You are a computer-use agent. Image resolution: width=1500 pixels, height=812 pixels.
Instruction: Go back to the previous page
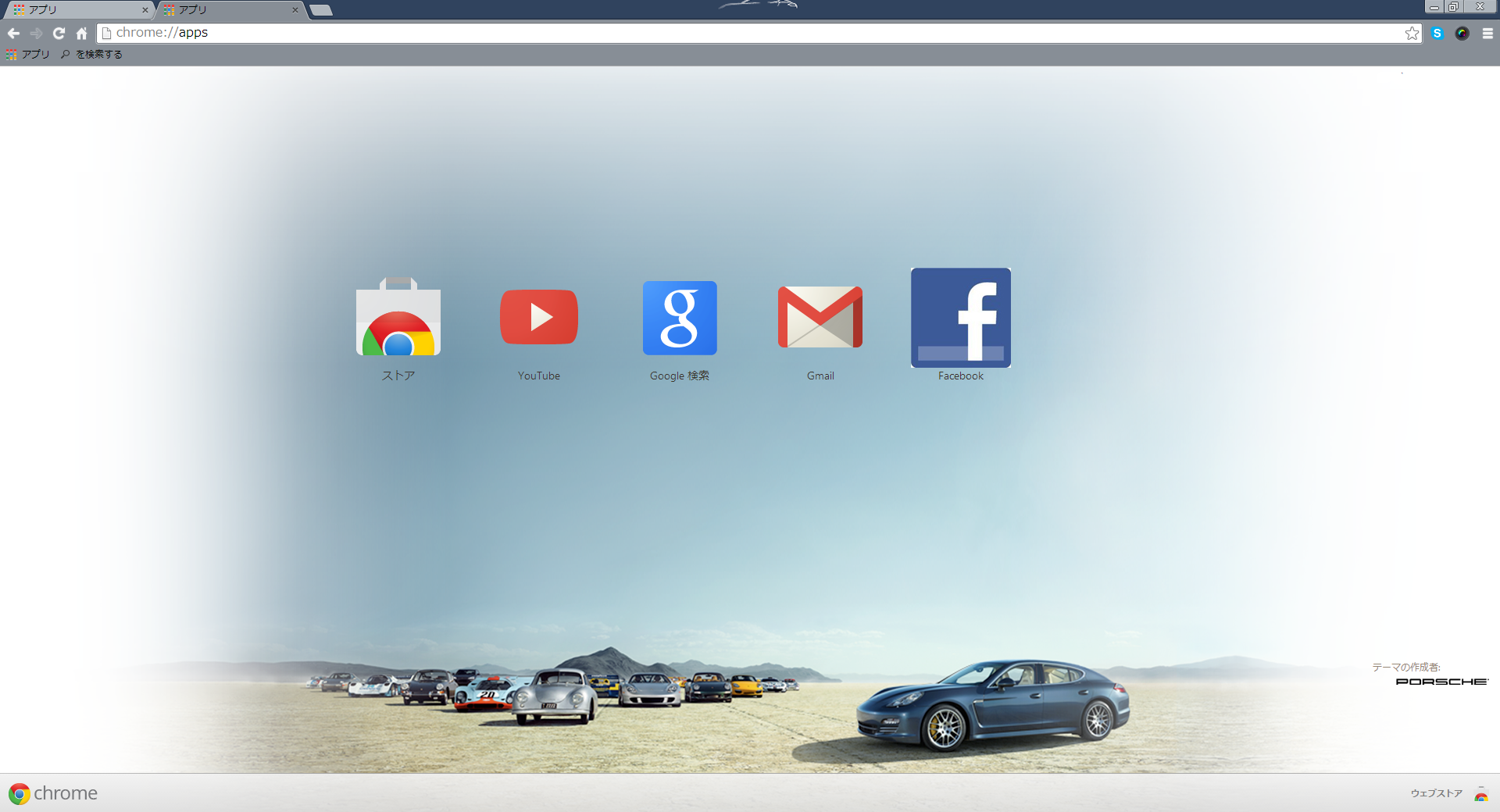coord(13,34)
